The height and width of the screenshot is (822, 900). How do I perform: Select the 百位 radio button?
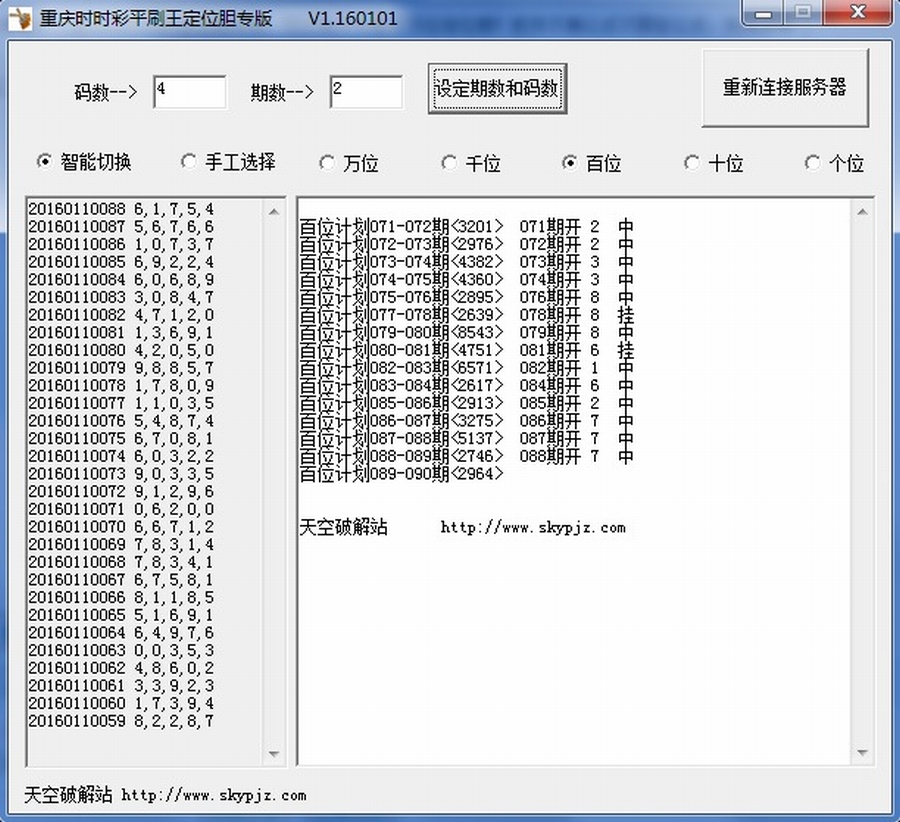570,163
